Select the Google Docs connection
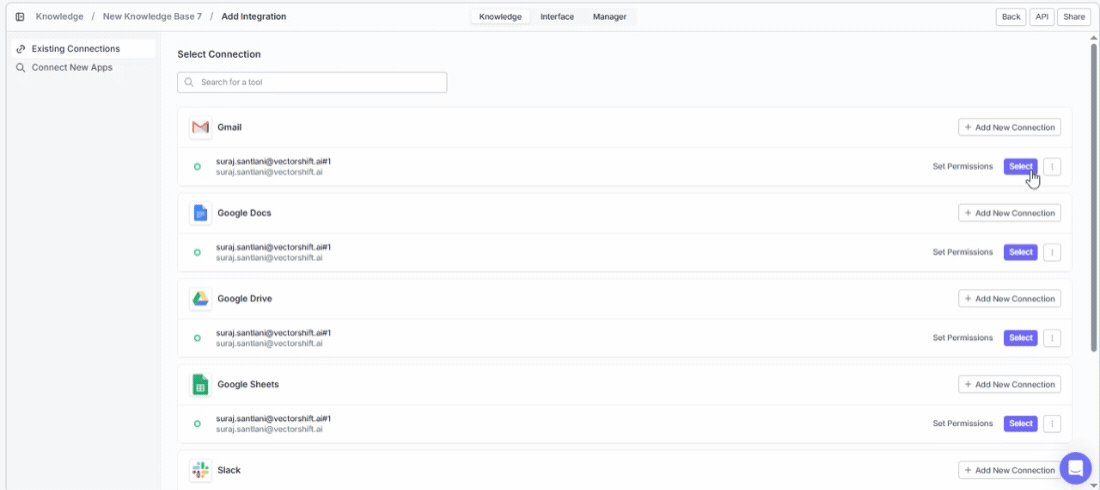This screenshot has width=1100, height=490. [1021, 252]
